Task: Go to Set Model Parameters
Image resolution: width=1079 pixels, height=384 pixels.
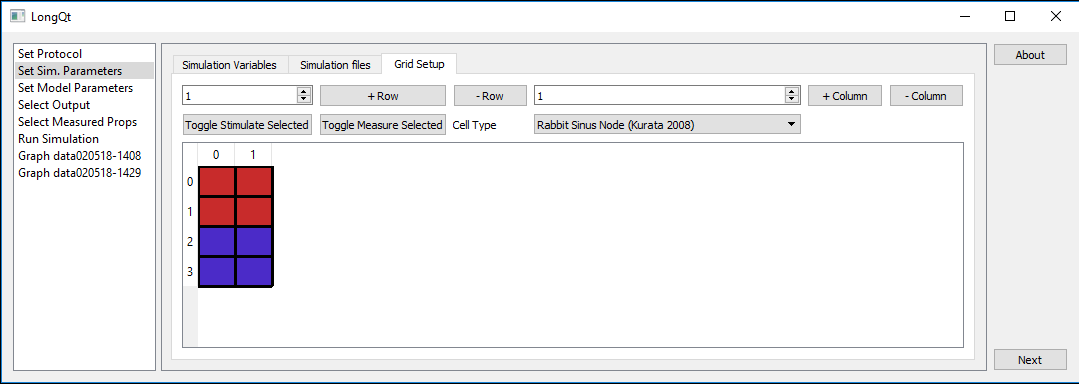Action: click(85, 88)
